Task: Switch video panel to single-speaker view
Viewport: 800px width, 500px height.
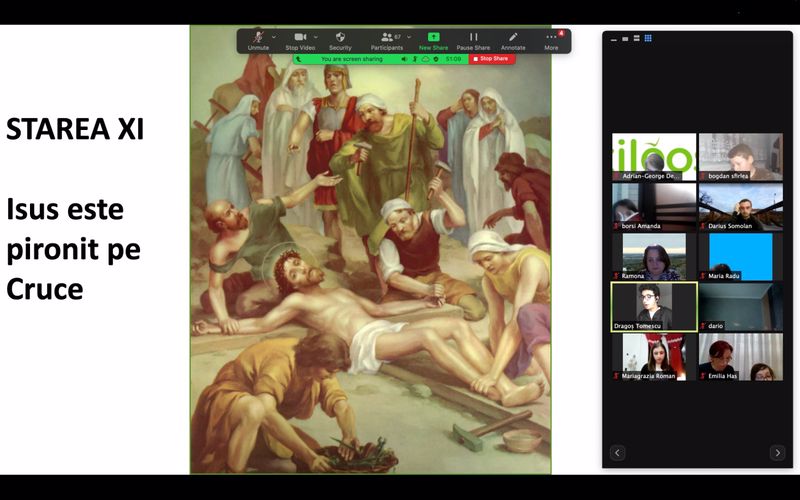Action: pyautogui.click(x=625, y=38)
